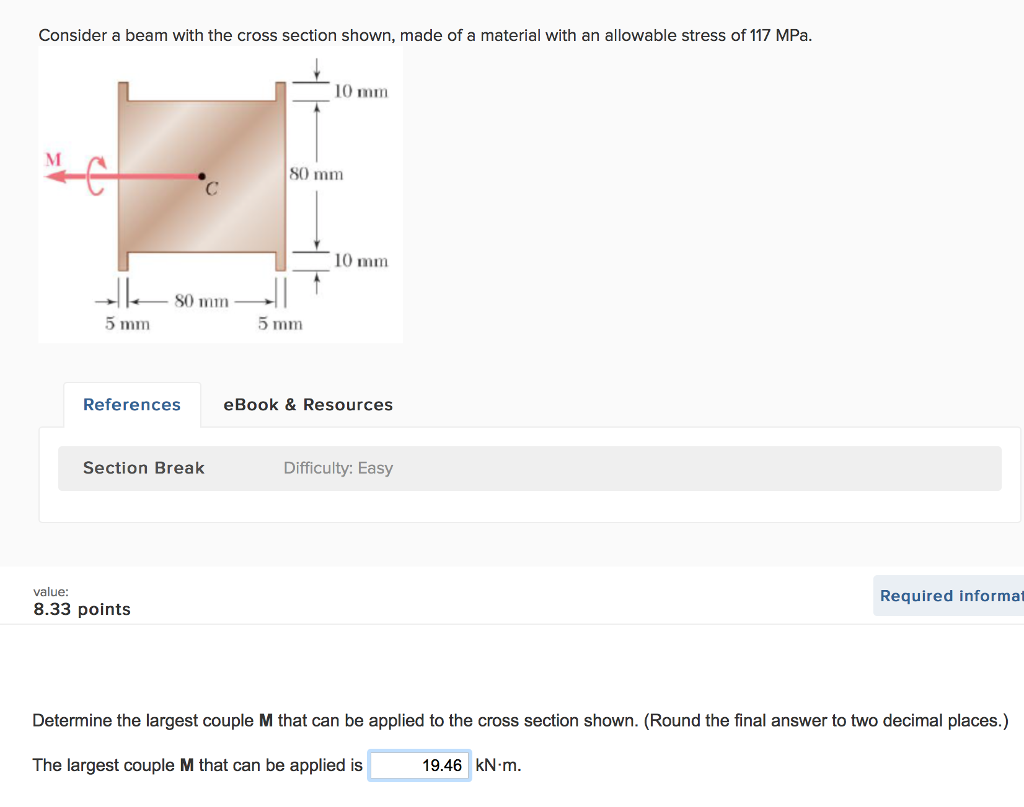Click the 8.33 points value text

(x=82, y=609)
